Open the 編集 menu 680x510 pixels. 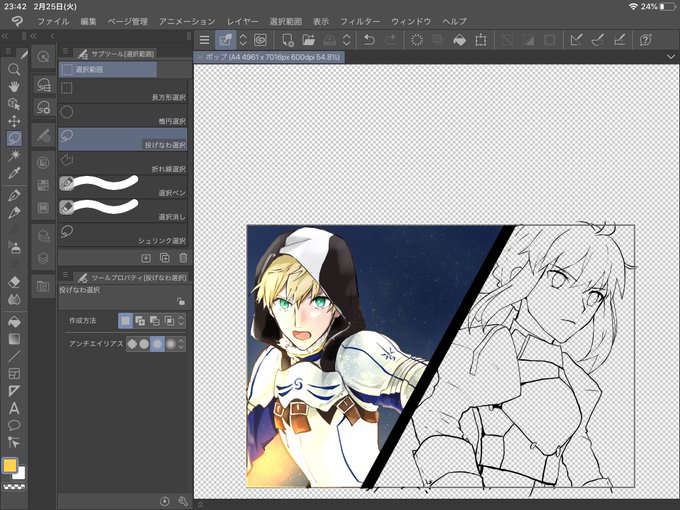[x=88, y=21]
